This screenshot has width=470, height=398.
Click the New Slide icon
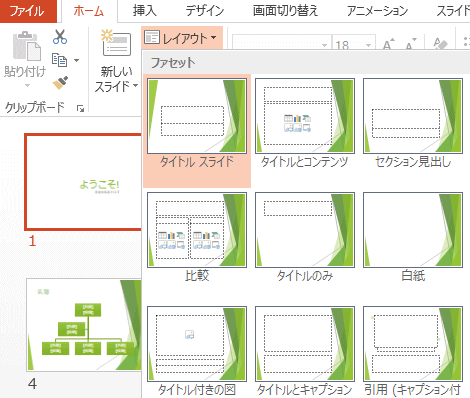tap(116, 44)
